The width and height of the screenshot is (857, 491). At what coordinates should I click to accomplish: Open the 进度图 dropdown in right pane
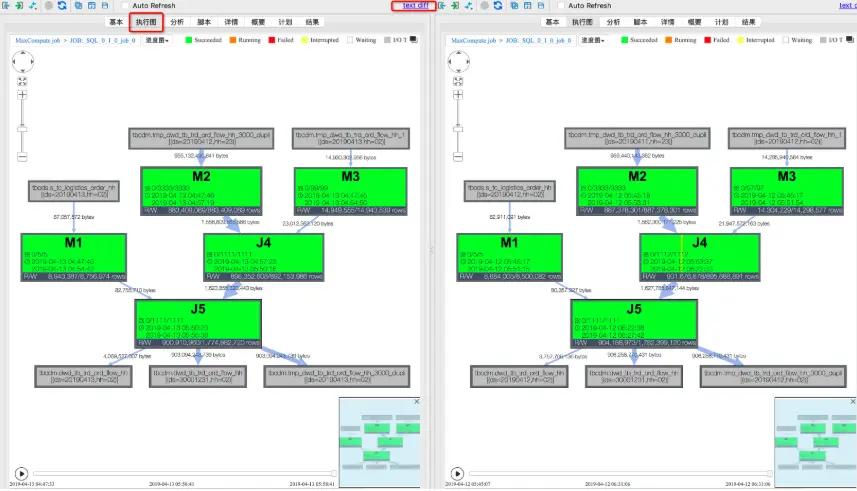(592, 40)
